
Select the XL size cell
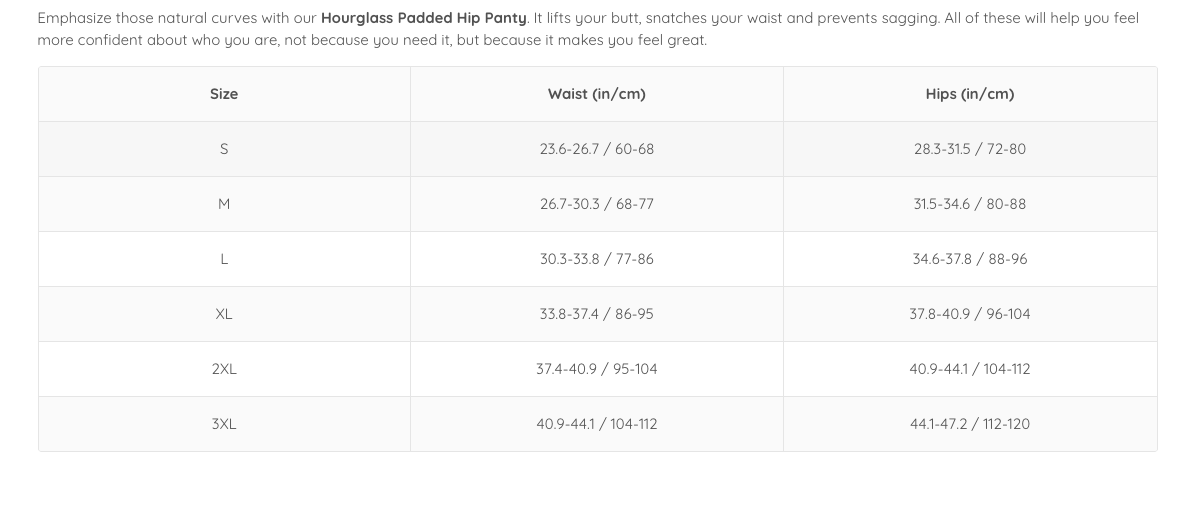click(x=224, y=314)
